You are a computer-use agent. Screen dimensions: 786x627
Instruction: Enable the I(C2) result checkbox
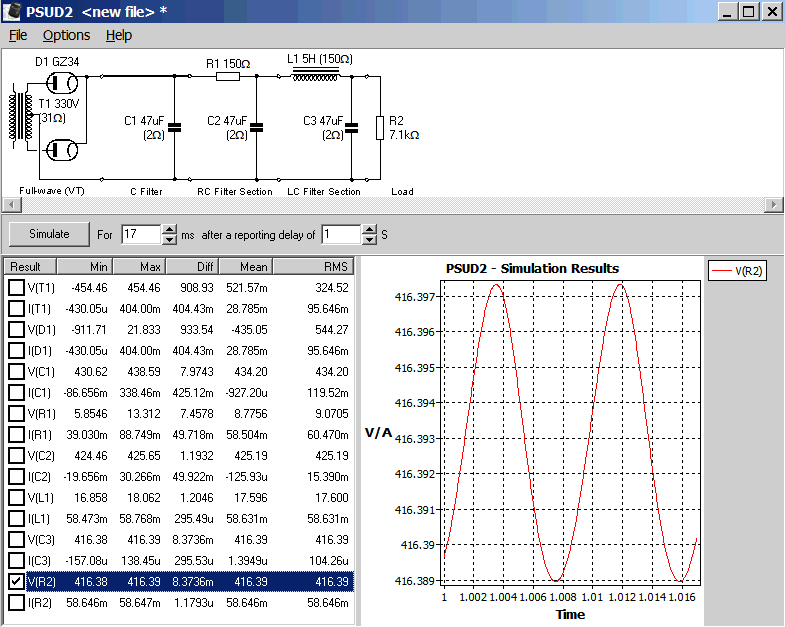16,477
